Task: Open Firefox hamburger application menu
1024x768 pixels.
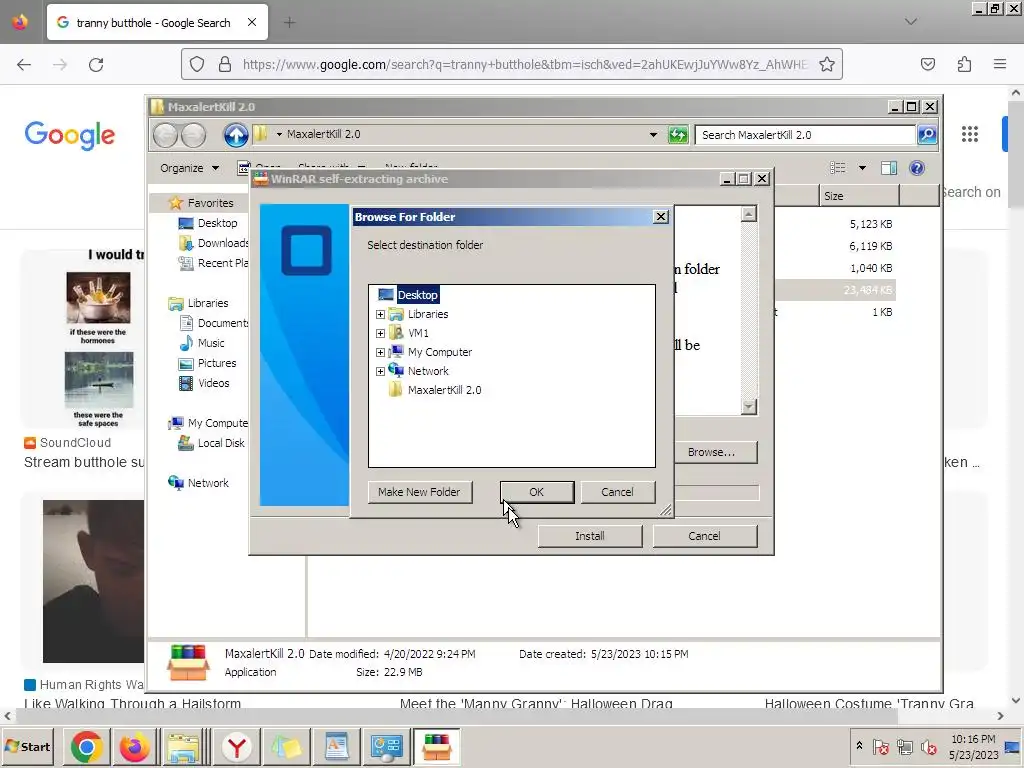Action: click(x=1000, y=64)
